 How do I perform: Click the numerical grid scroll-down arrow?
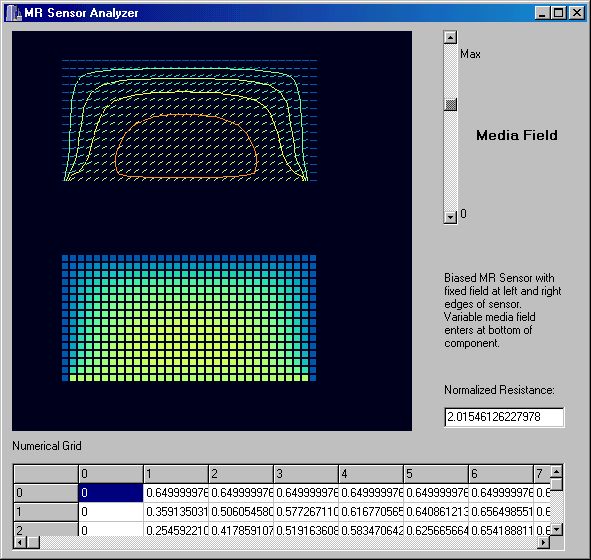556,529
